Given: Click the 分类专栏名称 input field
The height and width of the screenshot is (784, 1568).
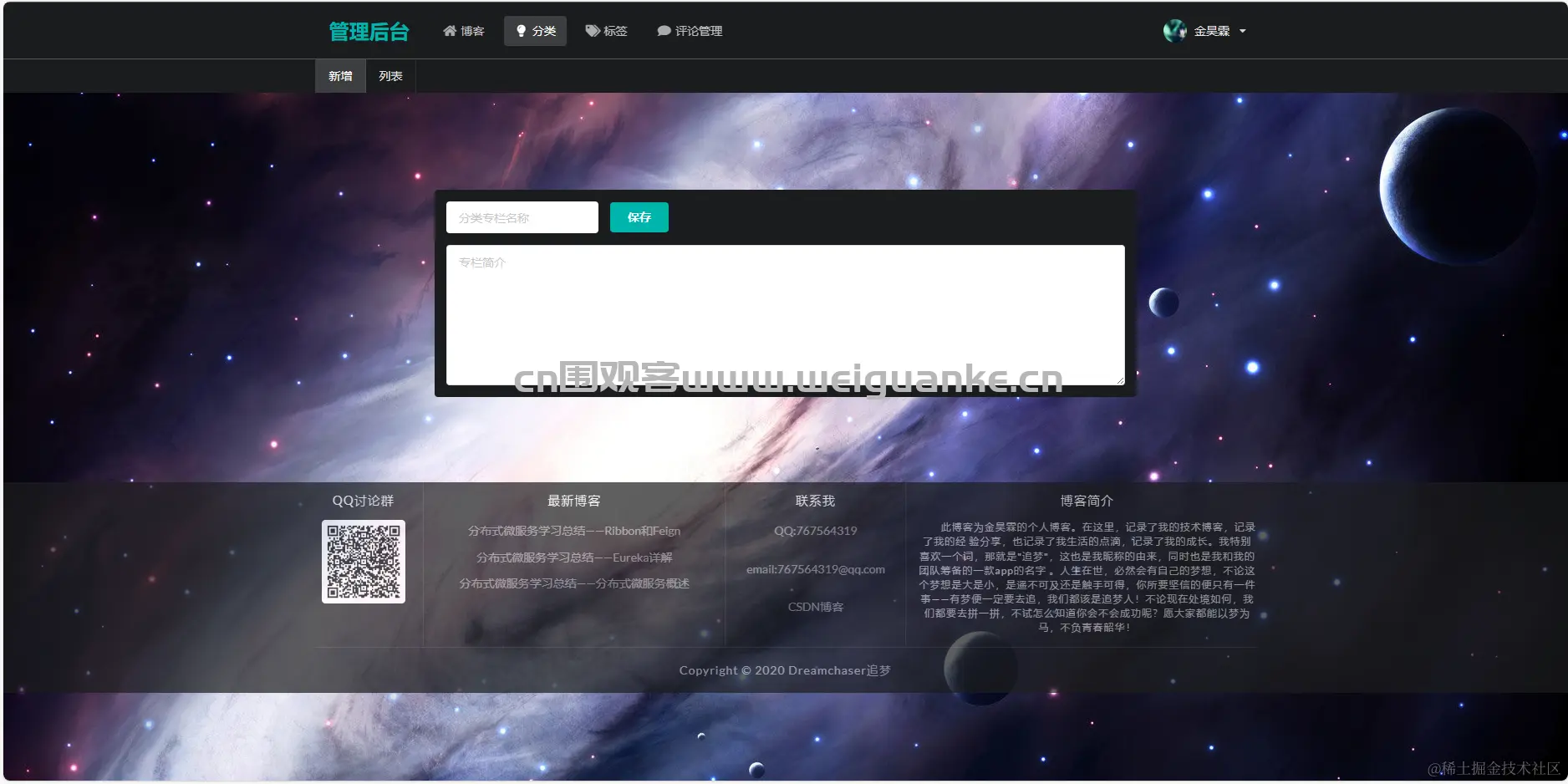Looking at the screenshot, I should 522,217.
